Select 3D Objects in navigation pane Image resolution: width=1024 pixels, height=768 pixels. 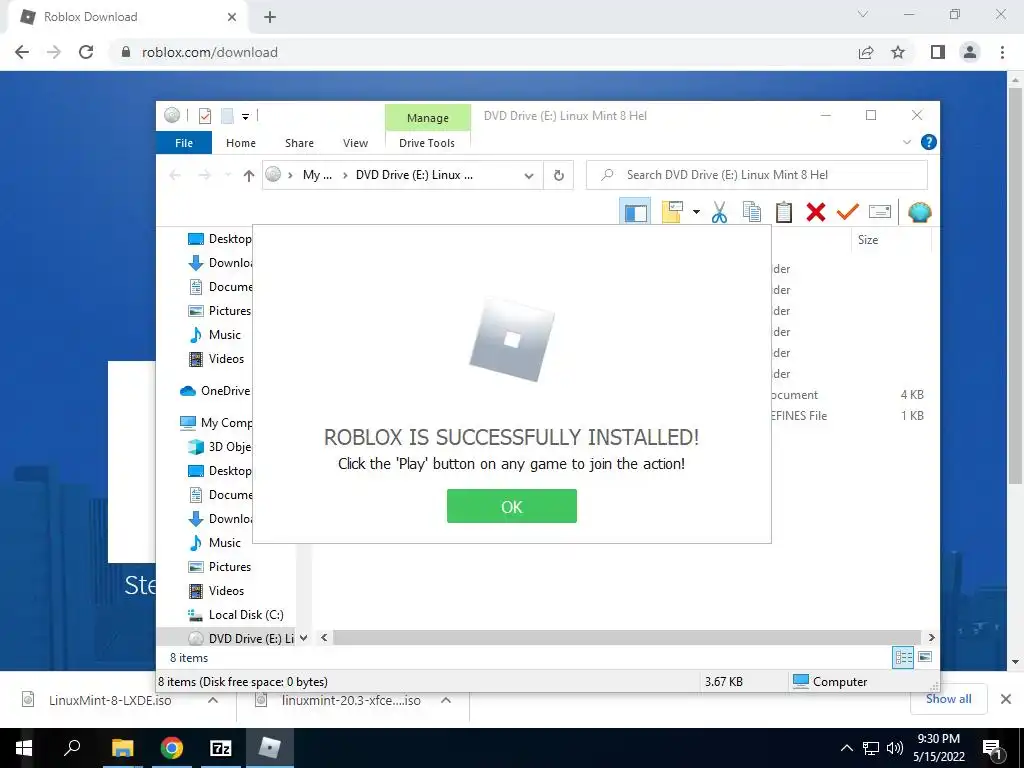click(x=219, y=447)
